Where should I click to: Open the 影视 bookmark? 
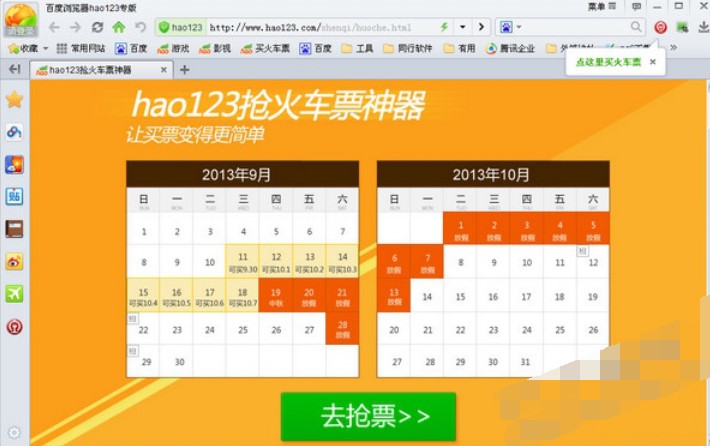tap(215, 48)
